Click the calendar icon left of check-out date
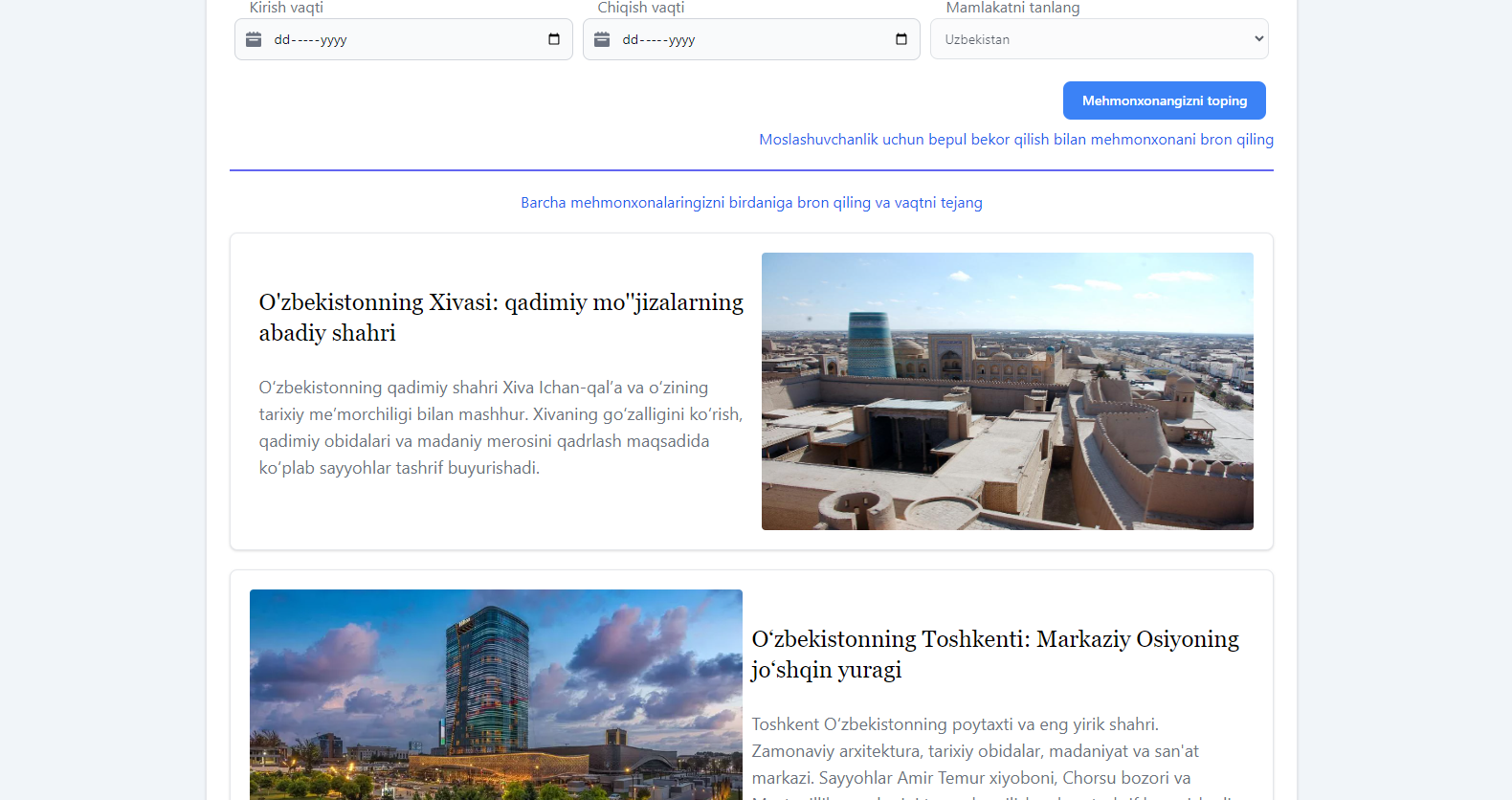 (x=602, y=39)
